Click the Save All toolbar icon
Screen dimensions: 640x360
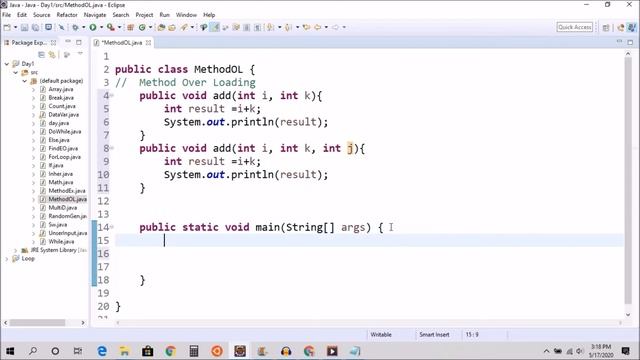(36, 27)
